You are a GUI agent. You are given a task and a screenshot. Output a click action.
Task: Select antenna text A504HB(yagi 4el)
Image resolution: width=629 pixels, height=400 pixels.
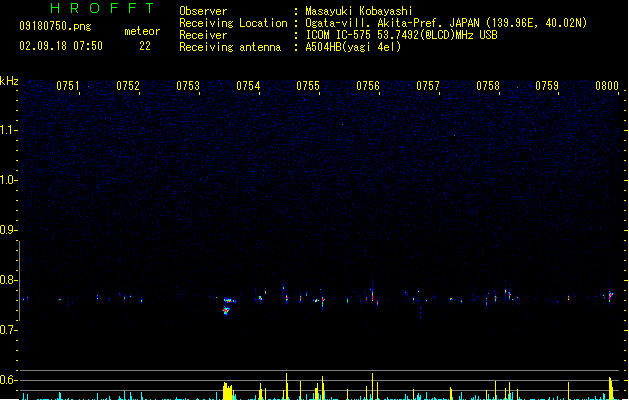pos(353,47)
